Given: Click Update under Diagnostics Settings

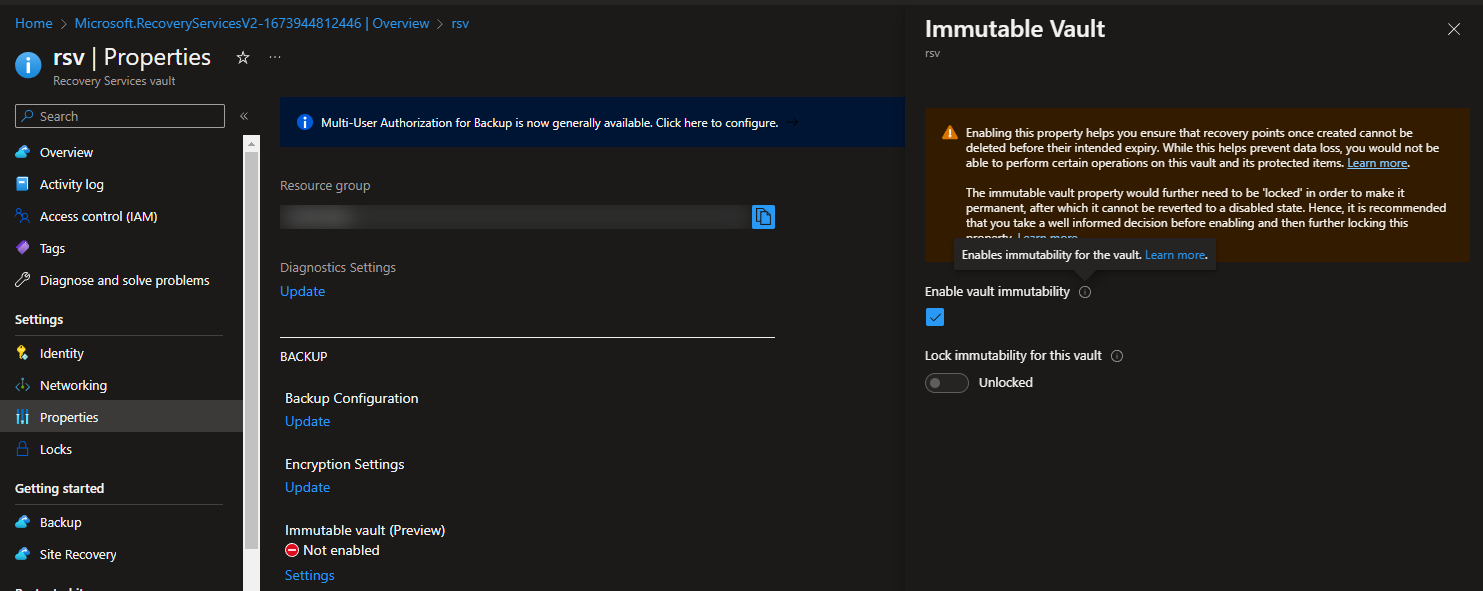Looking at the screenshot, I should [302, 291].
